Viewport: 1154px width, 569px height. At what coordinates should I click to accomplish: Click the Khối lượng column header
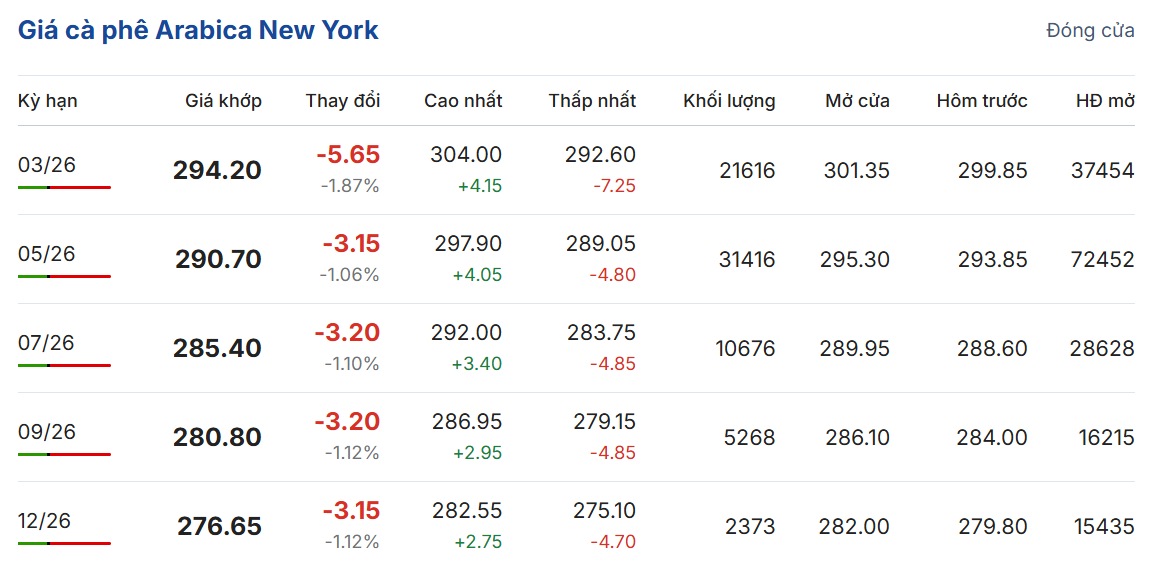pyautogui.click(x=729, y=101)
